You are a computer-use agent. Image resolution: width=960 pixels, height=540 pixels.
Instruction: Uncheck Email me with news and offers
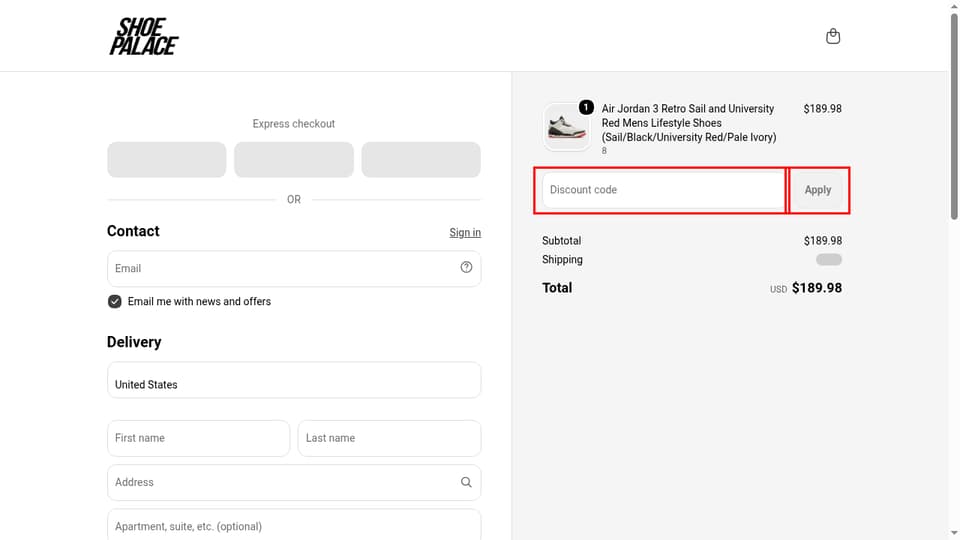pos(114,301)
